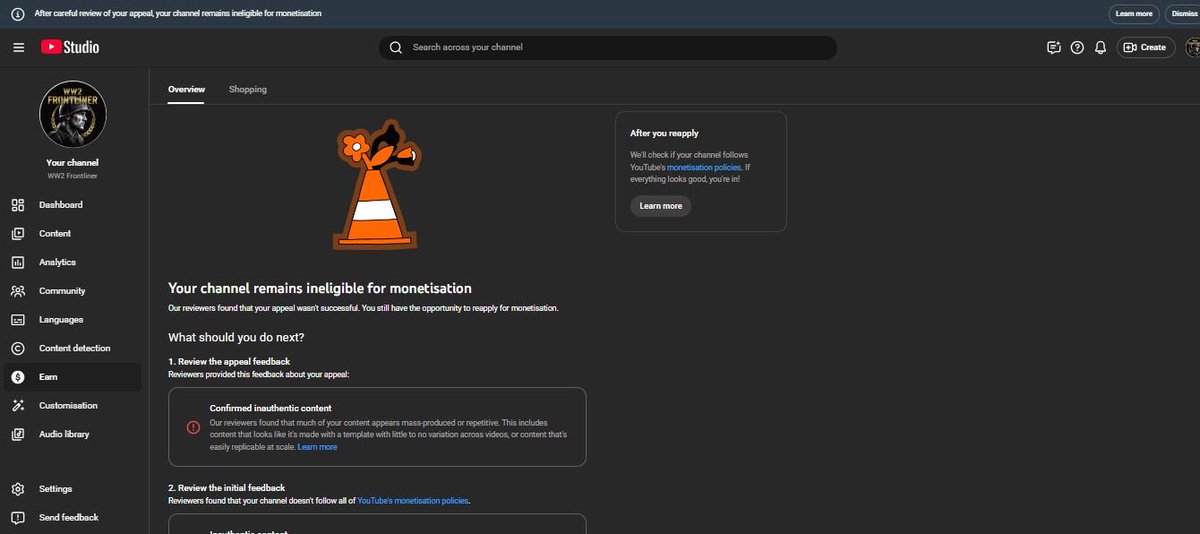Screen dimensions: 1200x534
Task: Go to Community menu label
Action: coord(62,291)
